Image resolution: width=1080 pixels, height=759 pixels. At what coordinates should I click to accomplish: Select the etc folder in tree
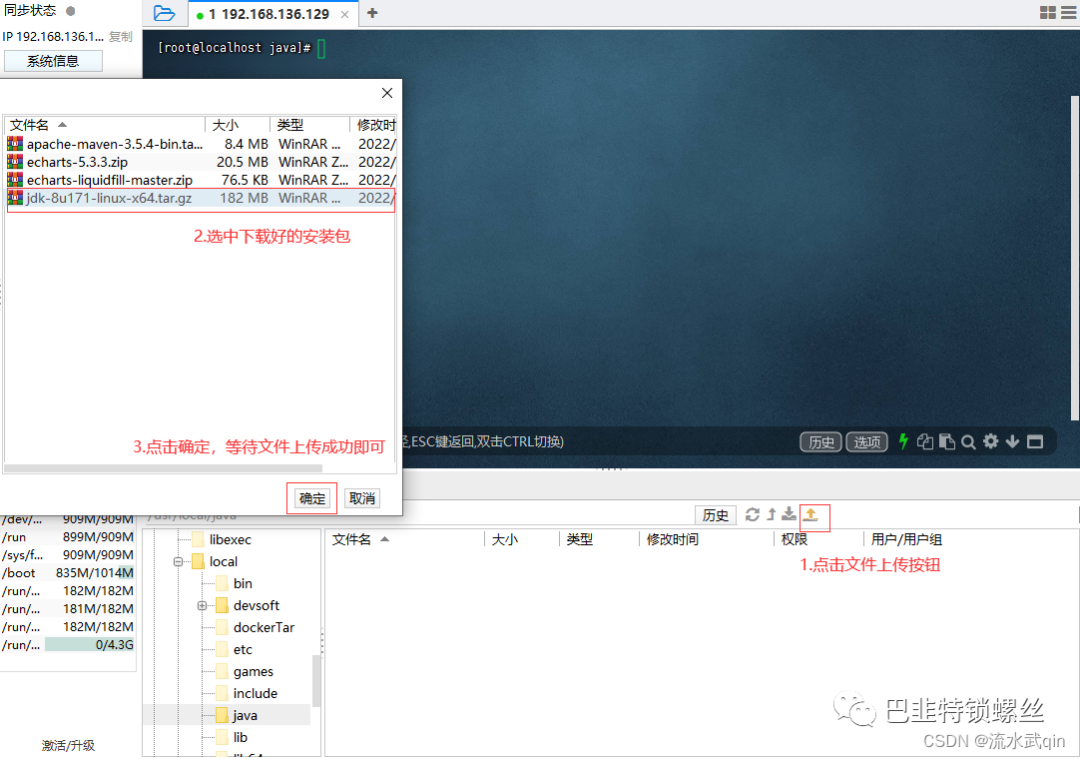coord(242,649)
